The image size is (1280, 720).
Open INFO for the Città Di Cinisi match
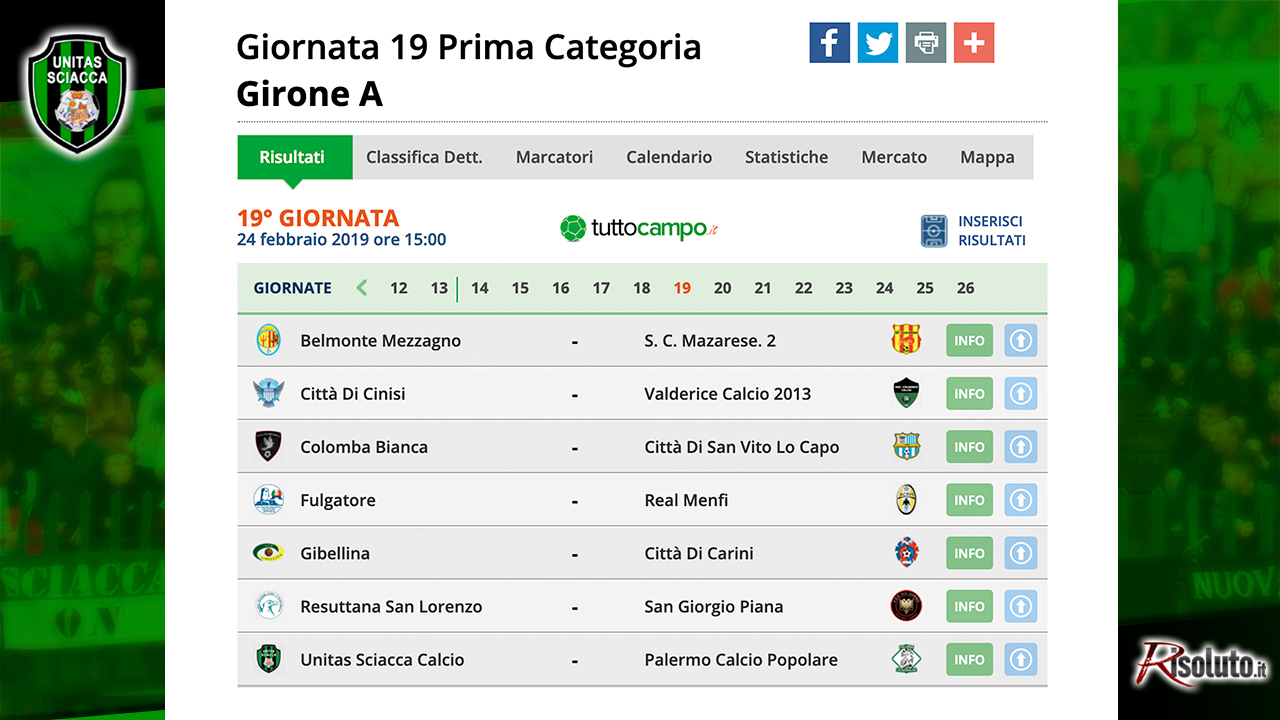point(970,394)
